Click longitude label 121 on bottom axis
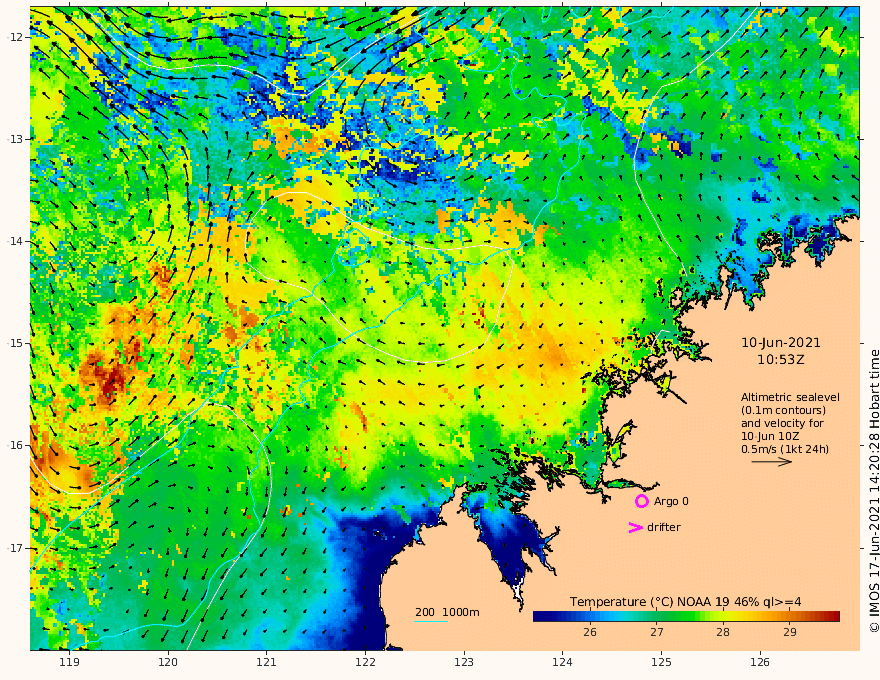880x680 pixels. [x=267, y=663]
